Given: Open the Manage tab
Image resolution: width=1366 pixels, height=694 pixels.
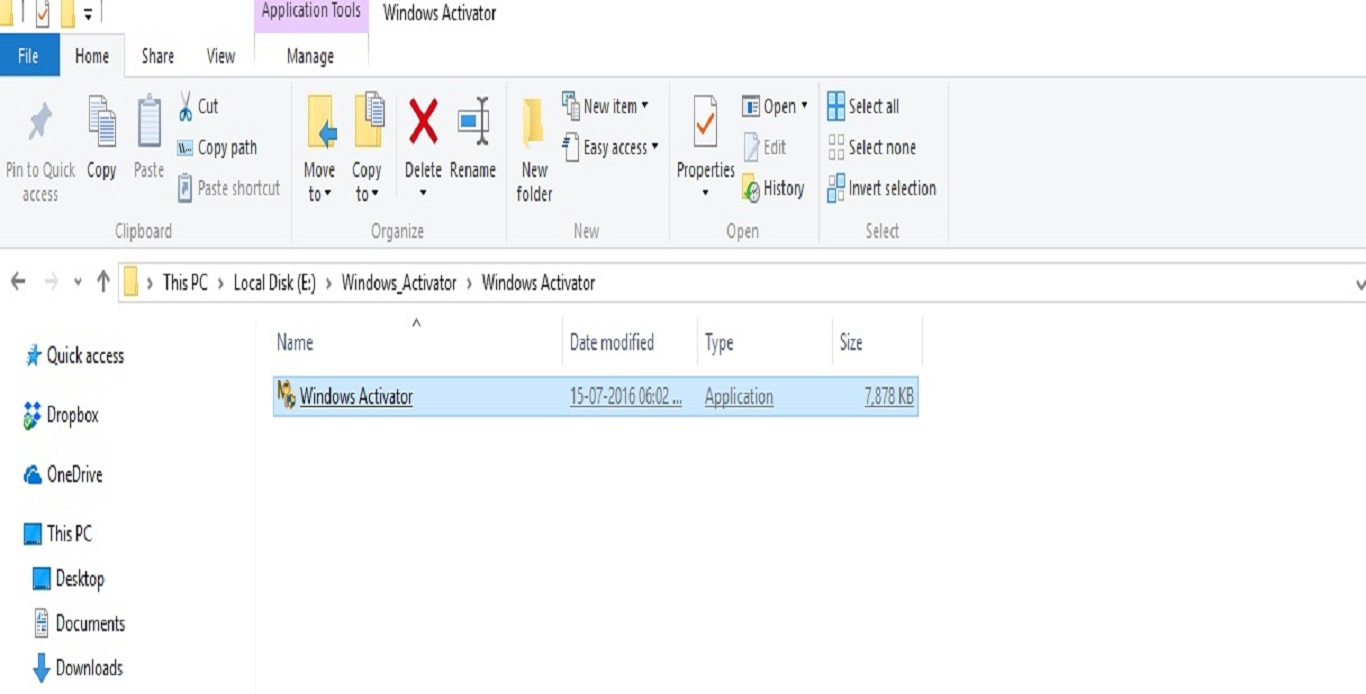Looking at the screenshot, I should click(310, 56).
